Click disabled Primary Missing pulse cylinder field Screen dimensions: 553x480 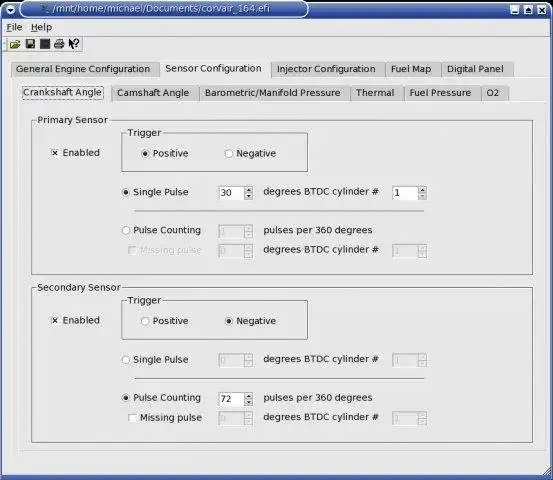tap(405, 251)
